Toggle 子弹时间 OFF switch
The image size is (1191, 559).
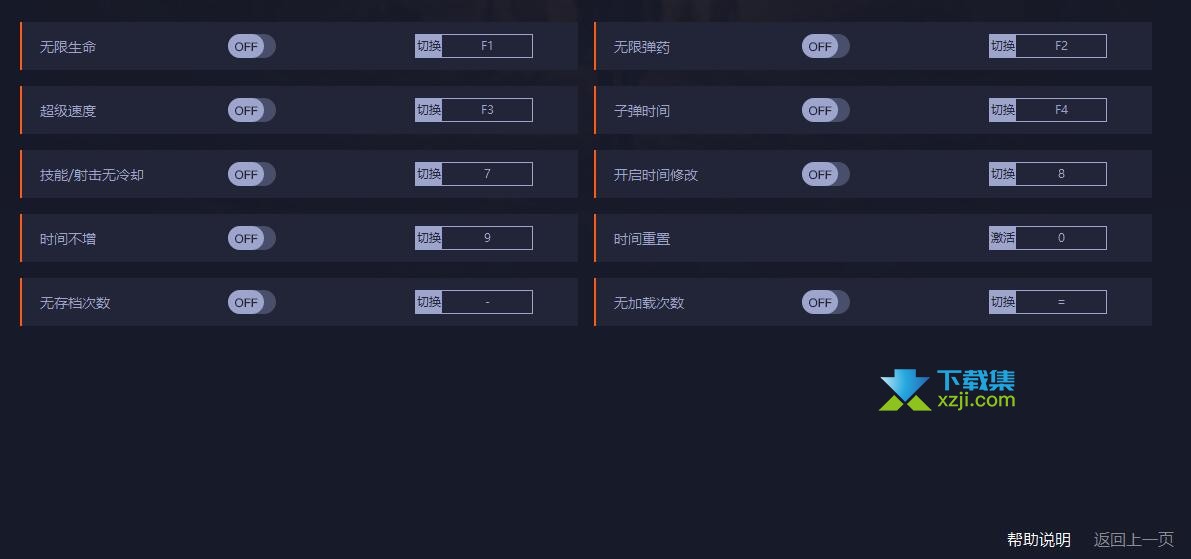(826, 110)
